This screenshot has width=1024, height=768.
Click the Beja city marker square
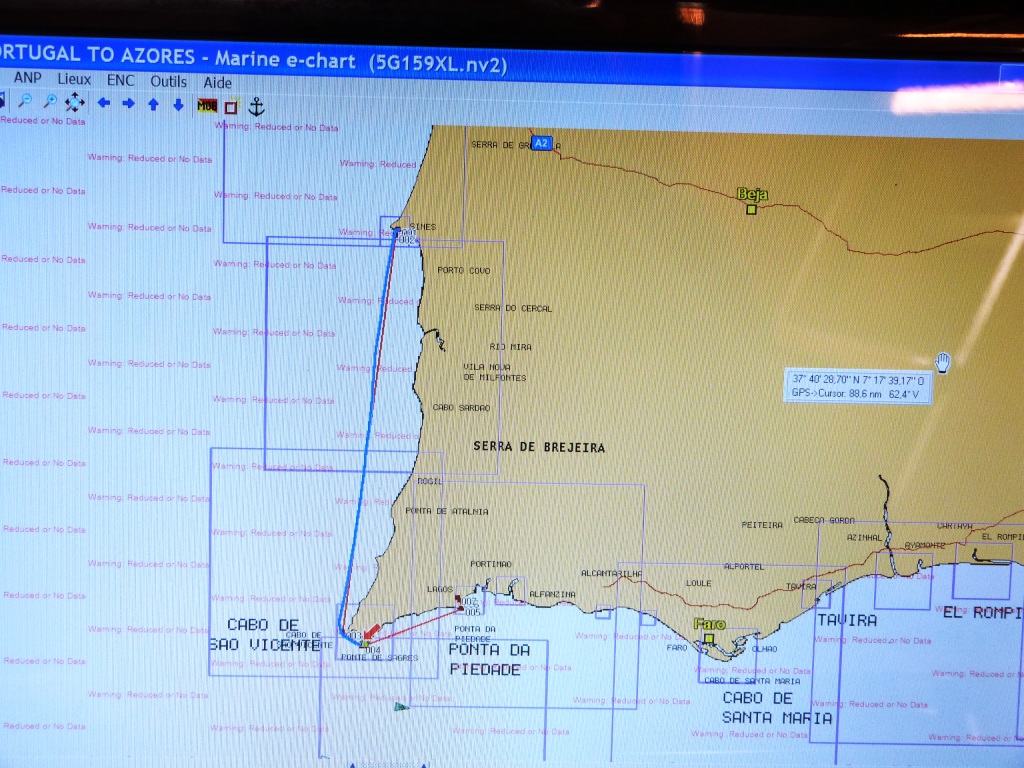coord(751,209)
